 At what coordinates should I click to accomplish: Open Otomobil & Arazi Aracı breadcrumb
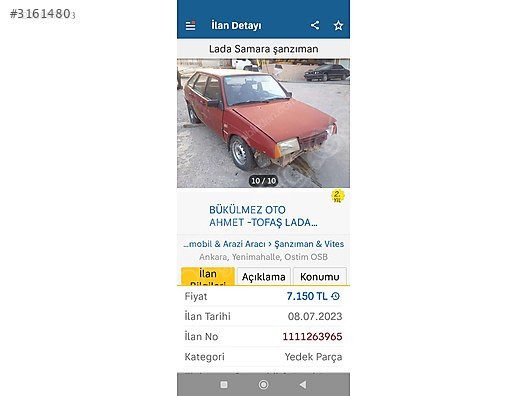(224, 244)
